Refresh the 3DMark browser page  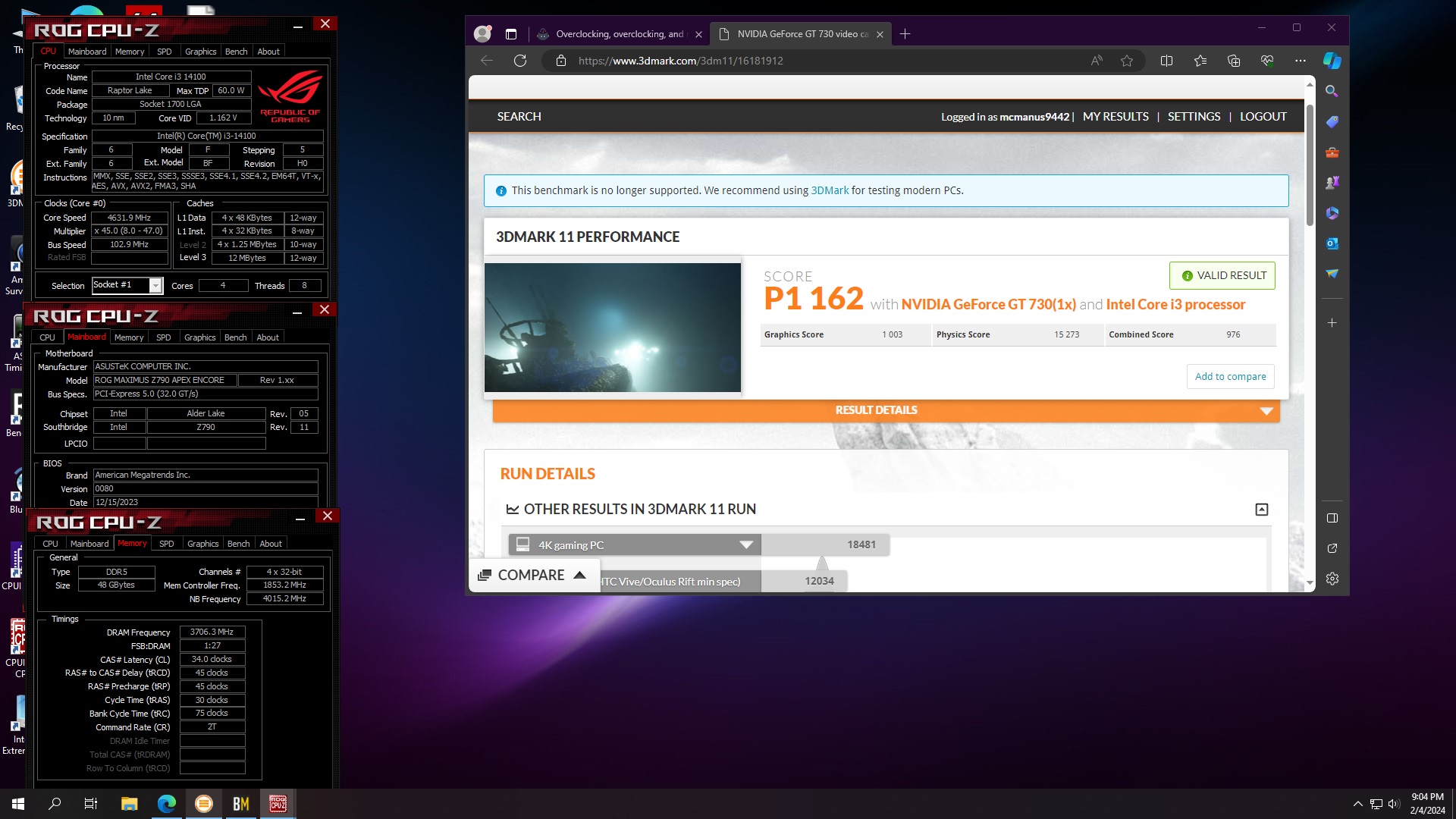click(520, 61)
